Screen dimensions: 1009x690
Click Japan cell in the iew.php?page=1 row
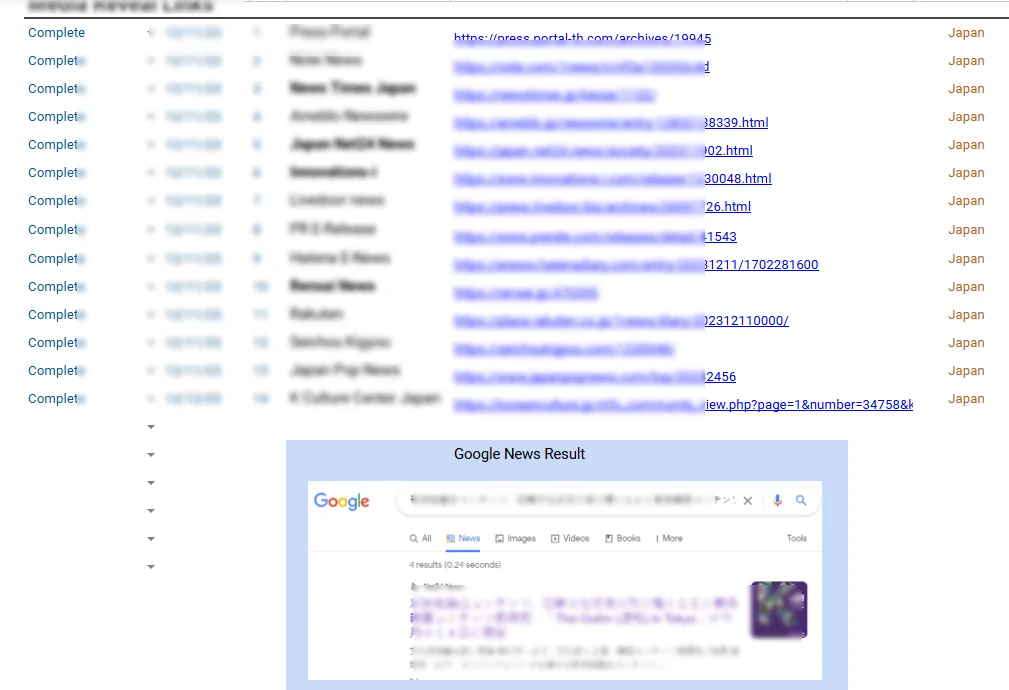pos(966,398)
